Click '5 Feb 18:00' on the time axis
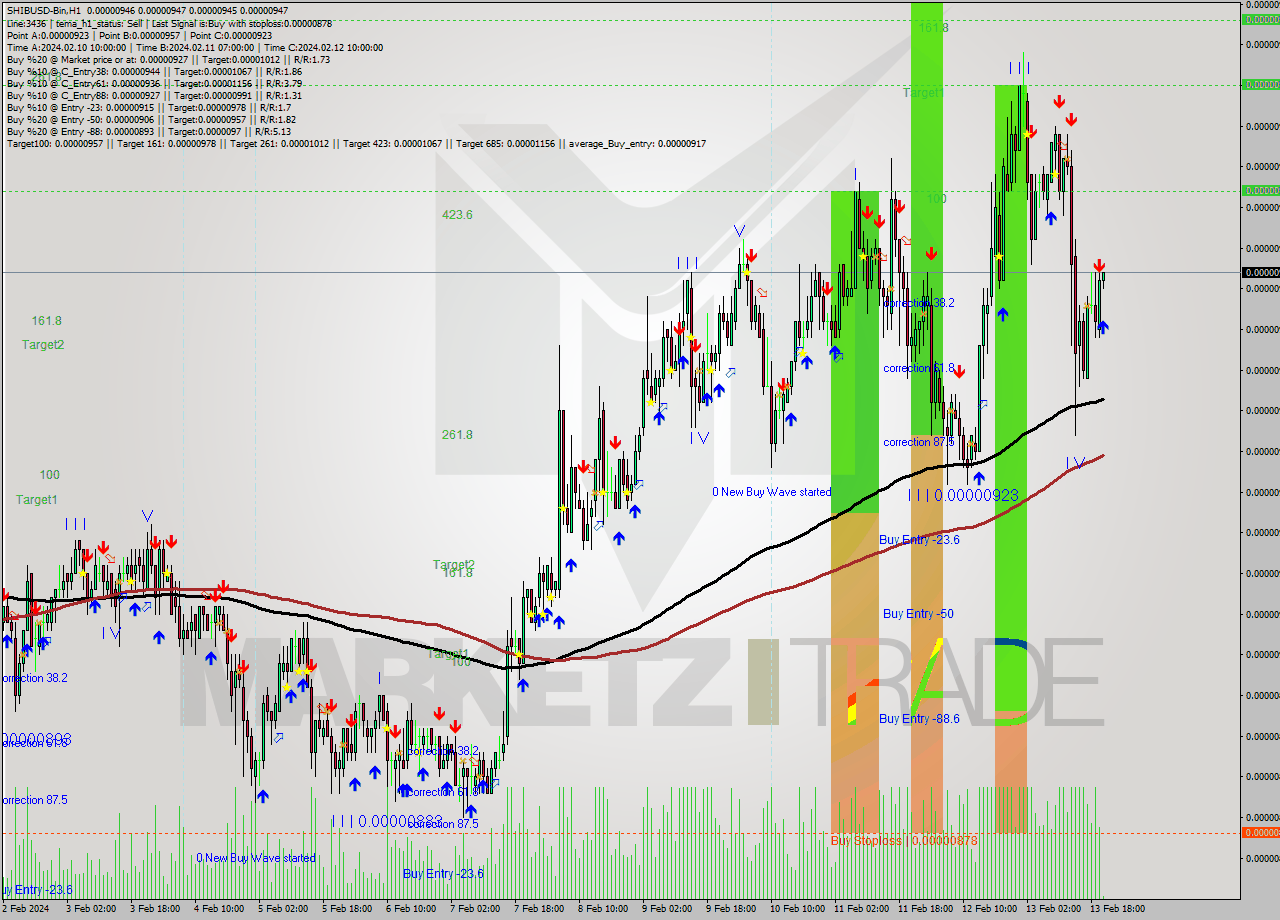This screenshot has height=920, width=1280. click(347, 909)
